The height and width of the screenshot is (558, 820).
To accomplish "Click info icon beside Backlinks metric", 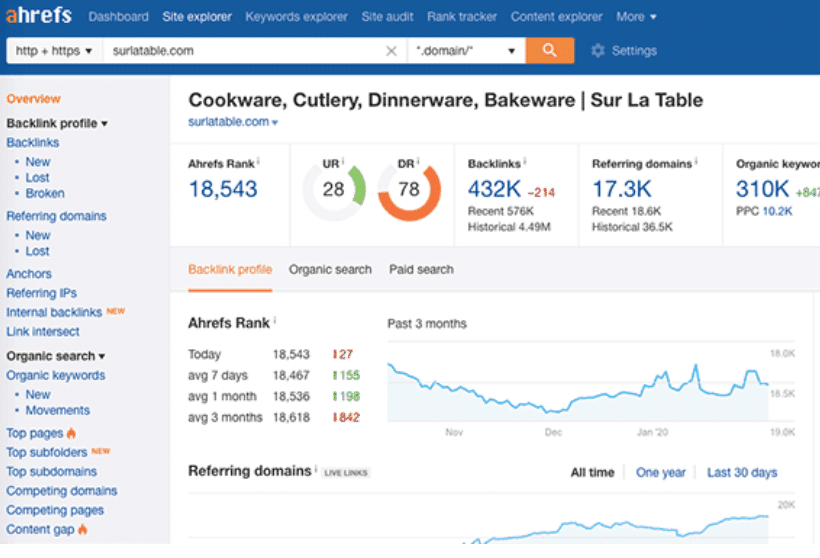I will click(x=525, y=161).
